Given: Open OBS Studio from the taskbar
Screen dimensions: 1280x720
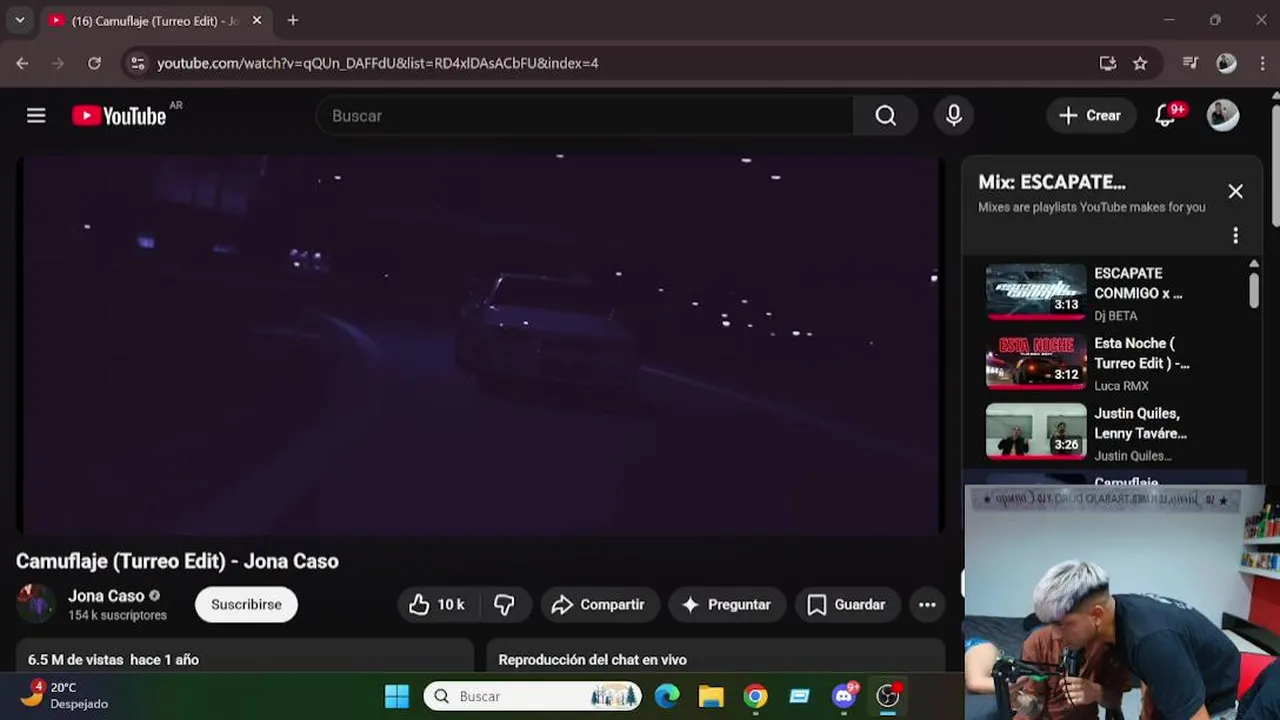Looking at the screenshot, I should pyautogui.click(x=888, y=696).
